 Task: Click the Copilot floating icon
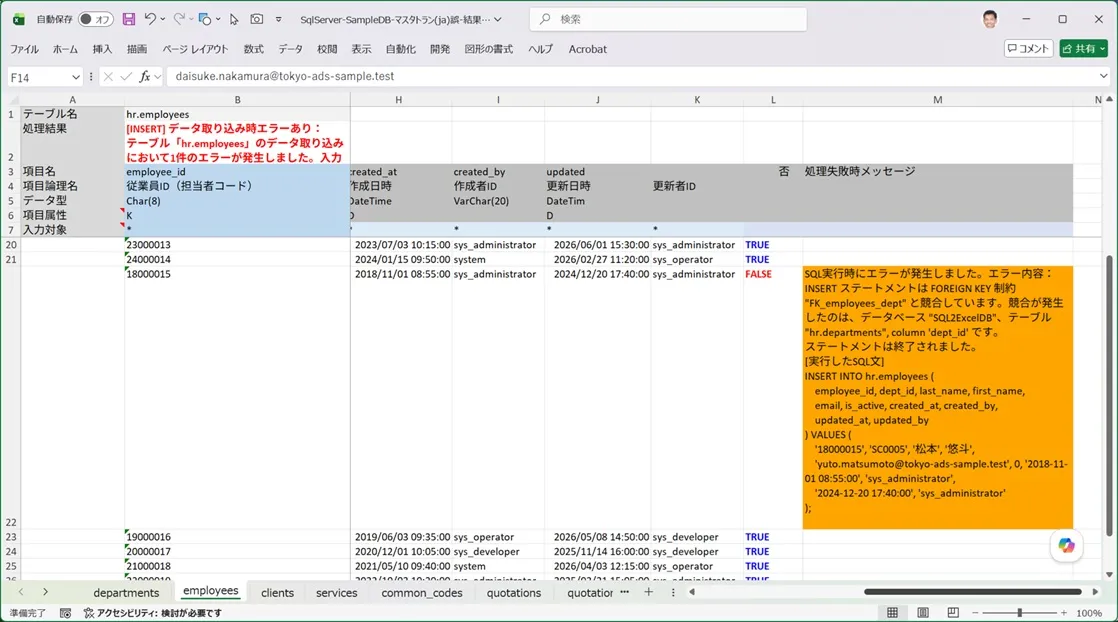[x=1066, y=546]
